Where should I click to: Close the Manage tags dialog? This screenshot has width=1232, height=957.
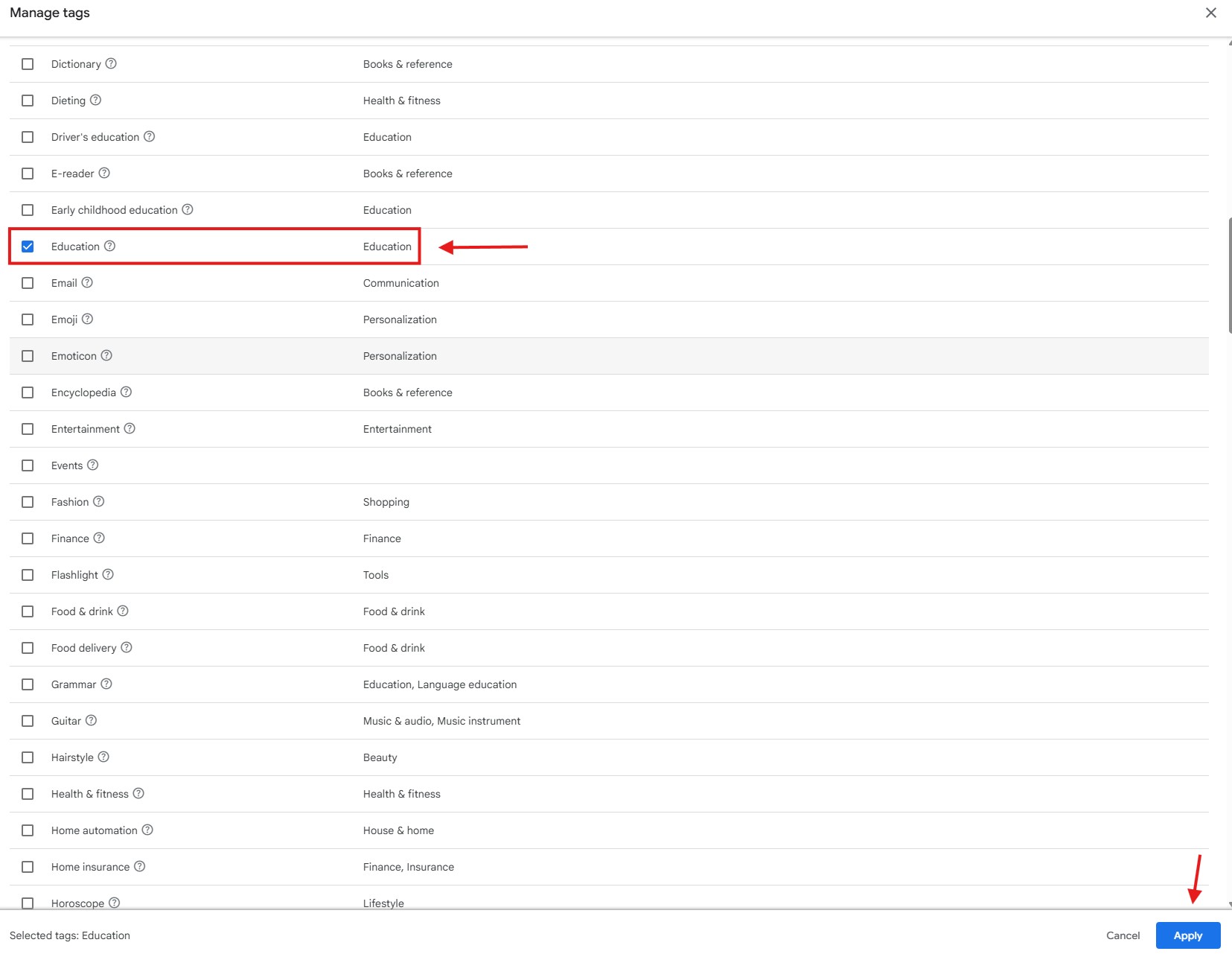(1211, 13)
